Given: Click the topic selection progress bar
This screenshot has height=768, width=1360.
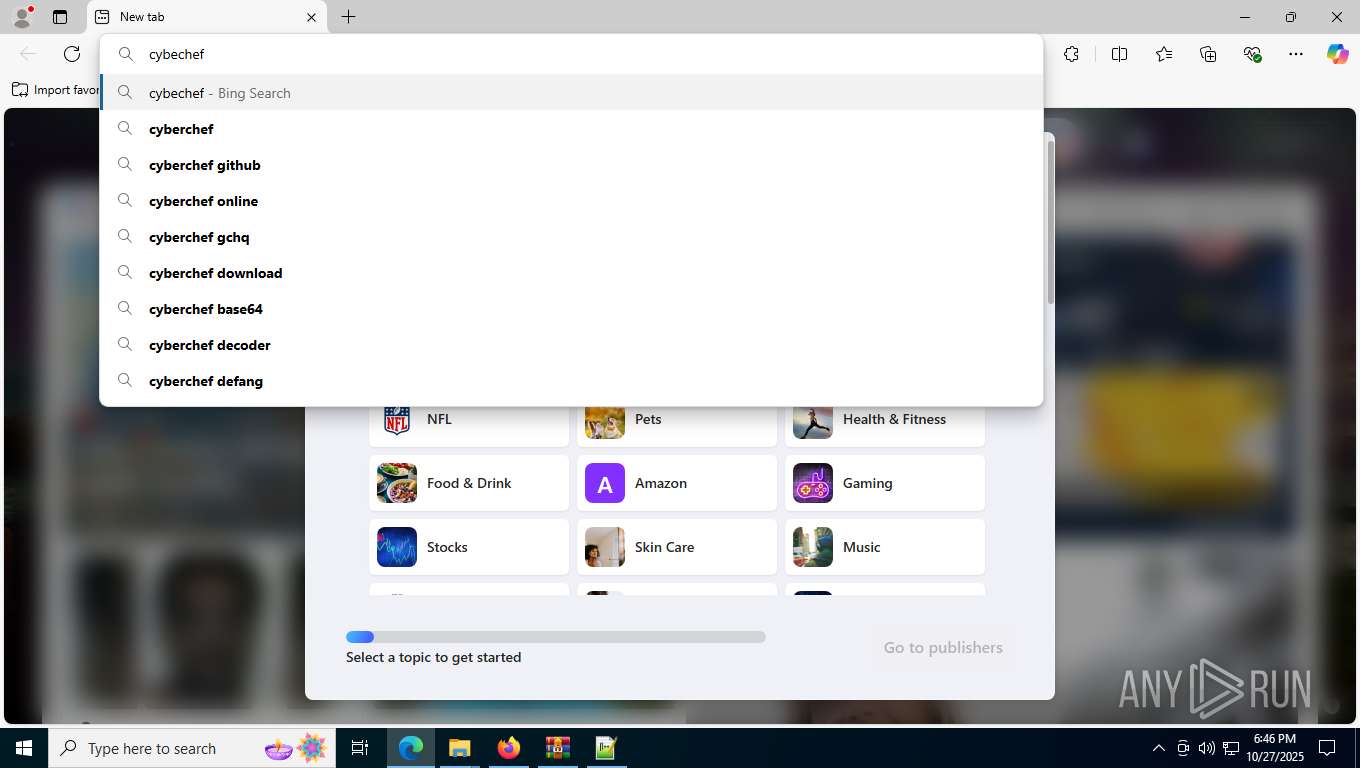Looking at the screenshot, I should tap(556, 637).
